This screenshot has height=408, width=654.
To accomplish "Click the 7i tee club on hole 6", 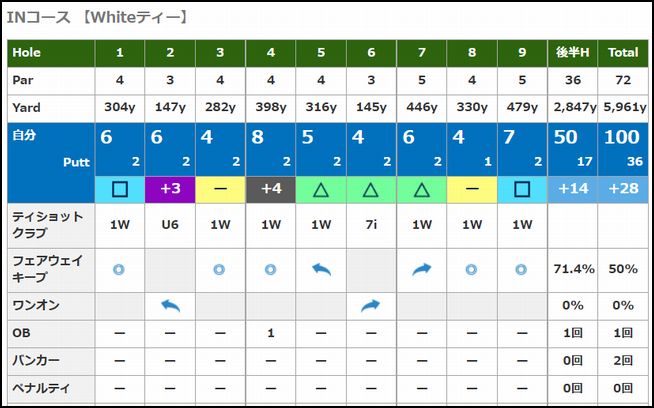I will pyautogui.click(x=371, y=225).
